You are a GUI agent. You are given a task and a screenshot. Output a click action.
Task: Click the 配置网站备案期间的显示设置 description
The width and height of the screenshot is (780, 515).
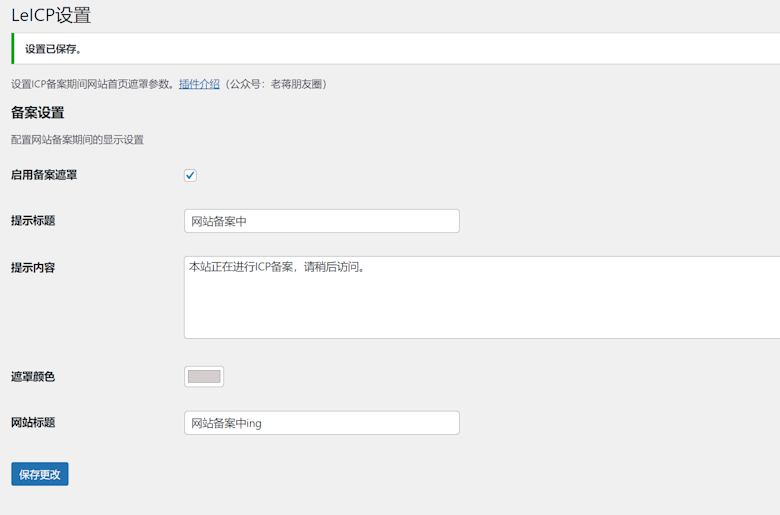[x=77, y=140]
